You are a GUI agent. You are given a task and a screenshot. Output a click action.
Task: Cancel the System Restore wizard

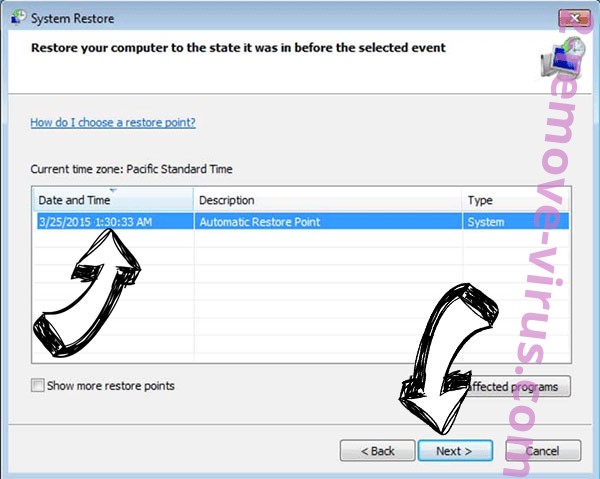tap(543, 451)
